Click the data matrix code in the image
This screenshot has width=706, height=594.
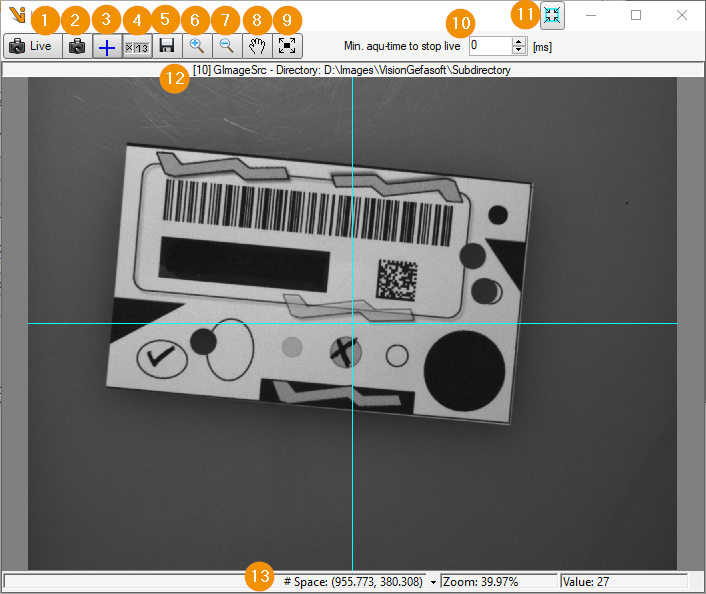pyautogui.click(x=396, y=280)
